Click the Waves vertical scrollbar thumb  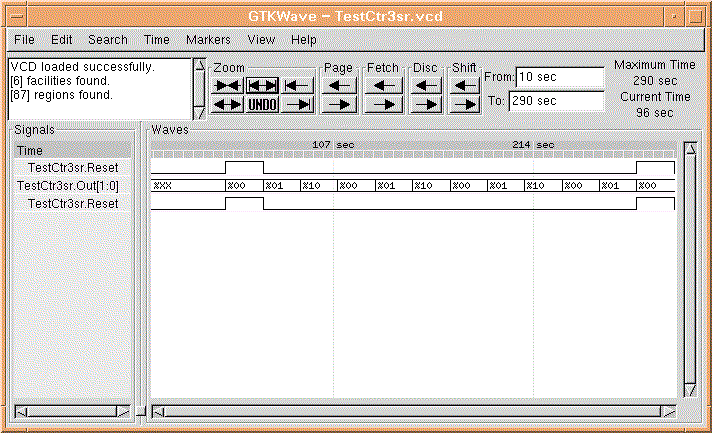click(x=690, y=269)
